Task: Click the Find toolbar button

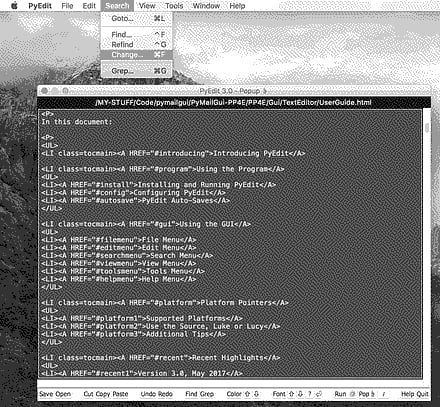Action: point(191,394)
